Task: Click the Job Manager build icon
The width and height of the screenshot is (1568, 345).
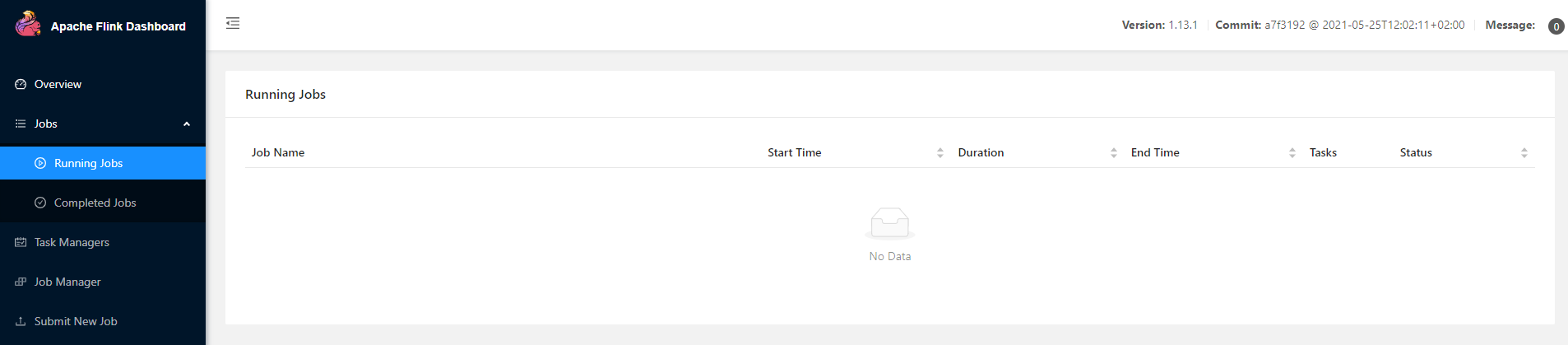Action: [x=21, y=282]
